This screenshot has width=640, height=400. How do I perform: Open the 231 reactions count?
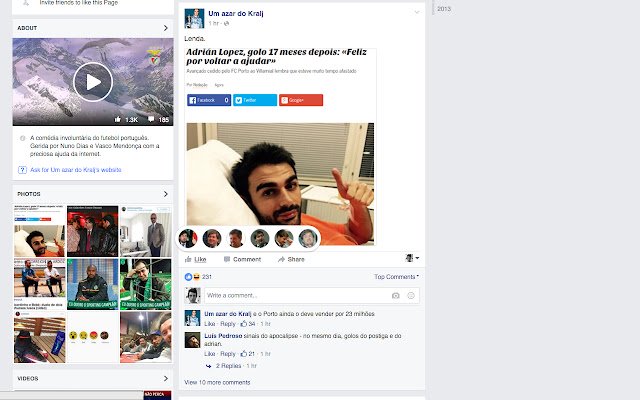click(207, 277)
